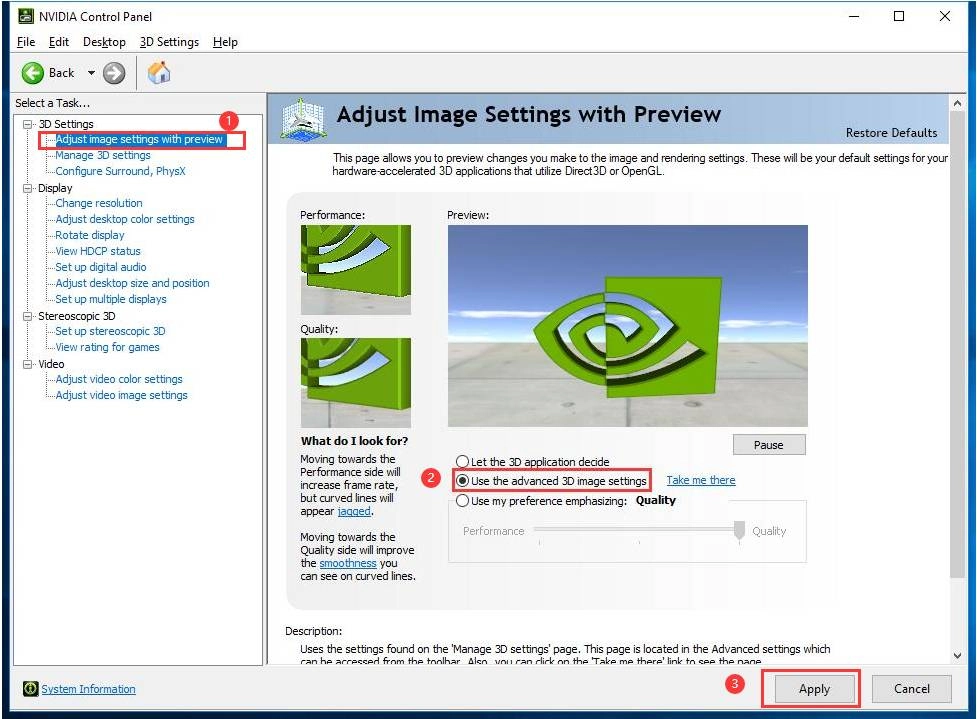Click the green Back arrow icon
The image size is (977, 719).
[x=32, y=73]
